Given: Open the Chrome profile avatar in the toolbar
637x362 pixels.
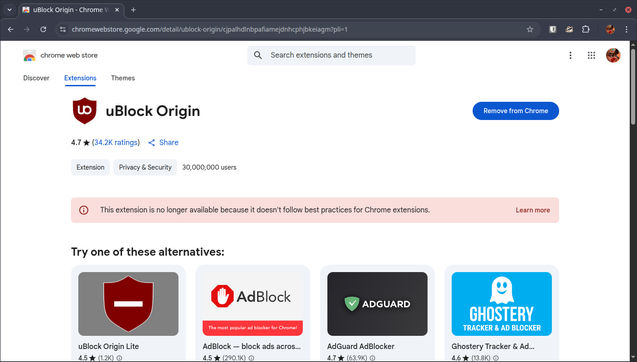Looking at the screenshot, I should [610, 29].
